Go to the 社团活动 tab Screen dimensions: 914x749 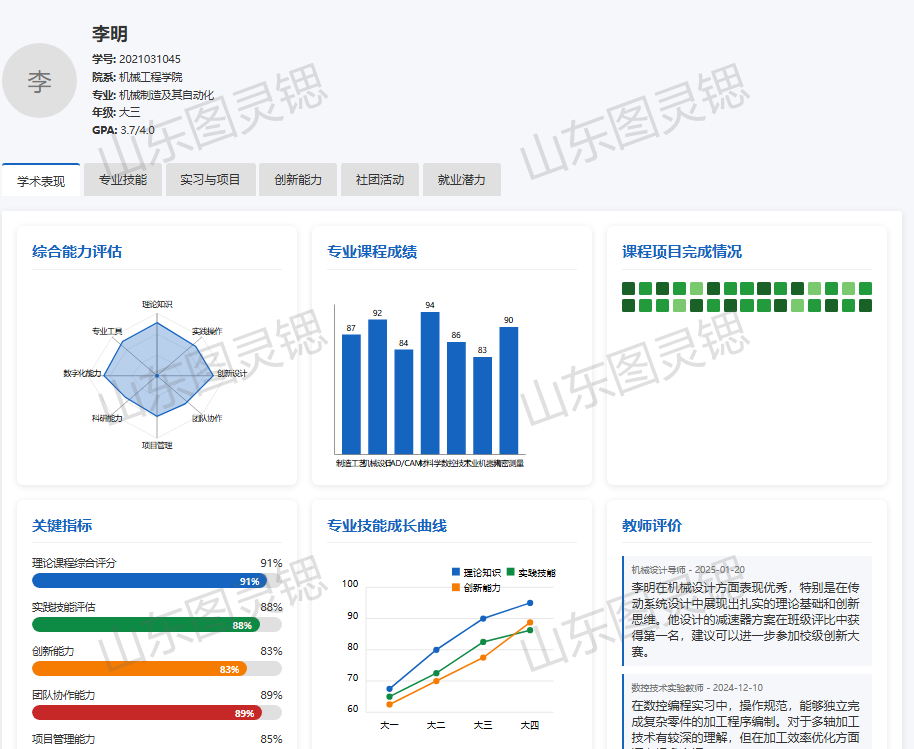point(380,180)
